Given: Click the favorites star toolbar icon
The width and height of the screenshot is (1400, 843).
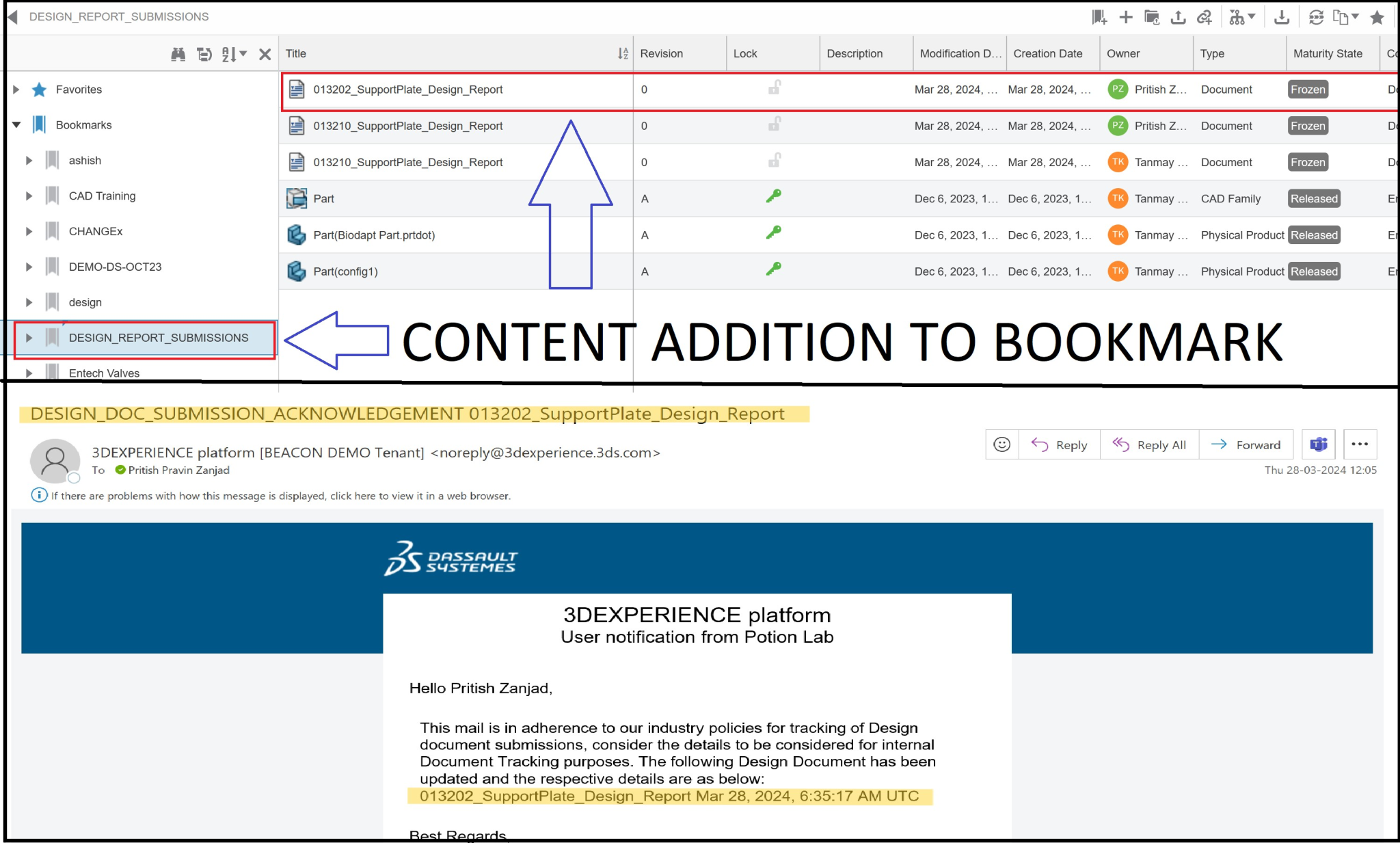Looking at the screenshot, I should pyautogui.click(x=1377, y=17).
